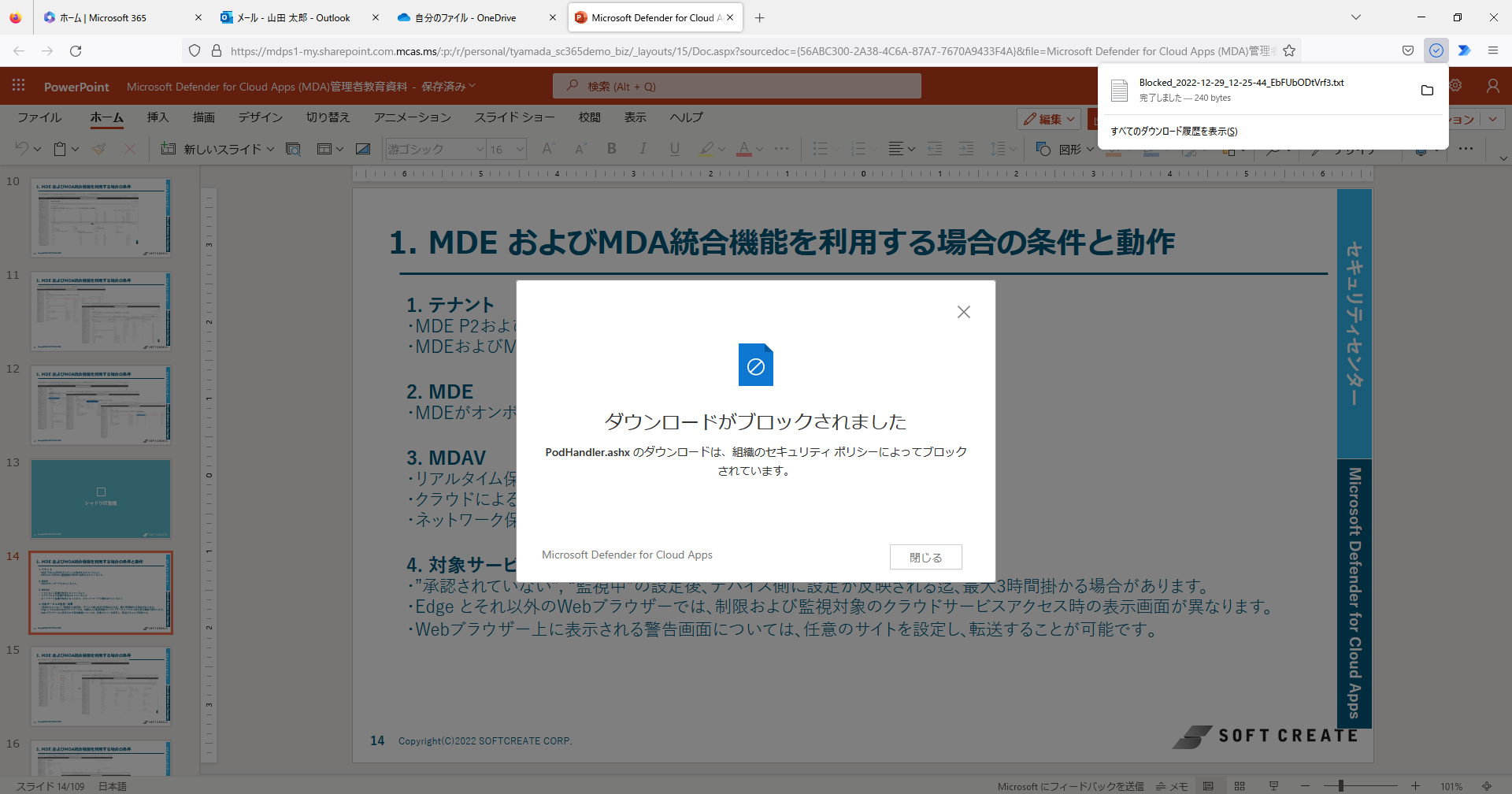
Task: Click the increase indent icon
Action: (966, 149)
